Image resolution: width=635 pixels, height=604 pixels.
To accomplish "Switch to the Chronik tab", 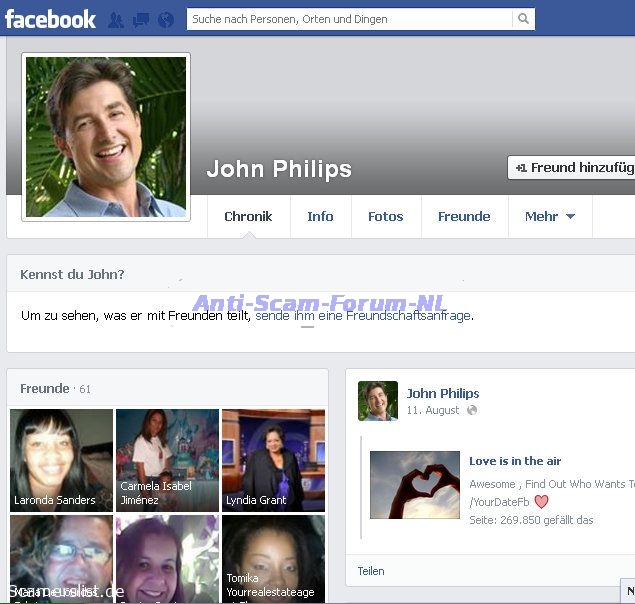I will (248, 216).
